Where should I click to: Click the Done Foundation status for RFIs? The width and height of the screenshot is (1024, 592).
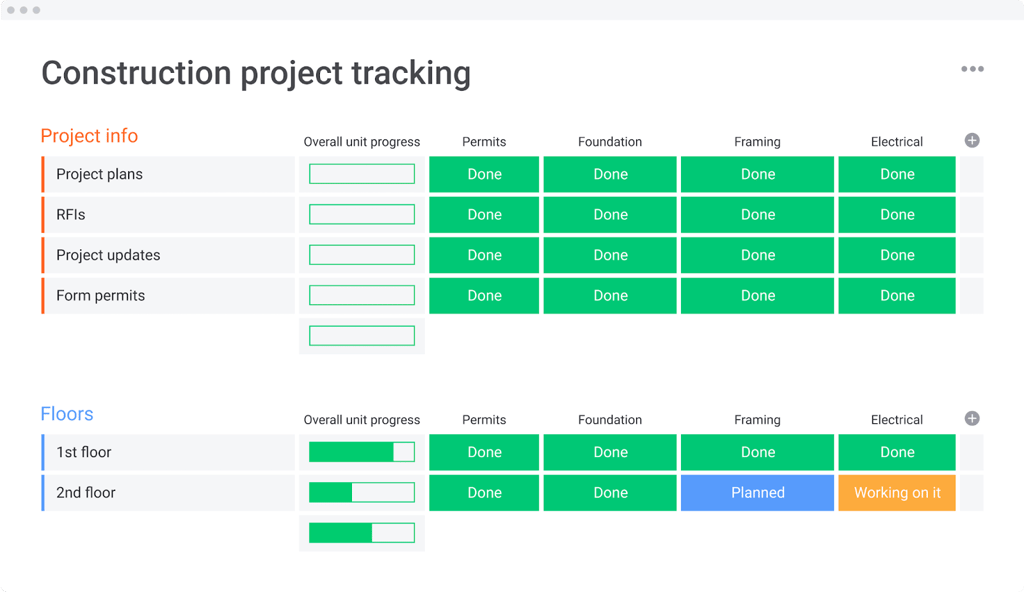pos(610,214)
